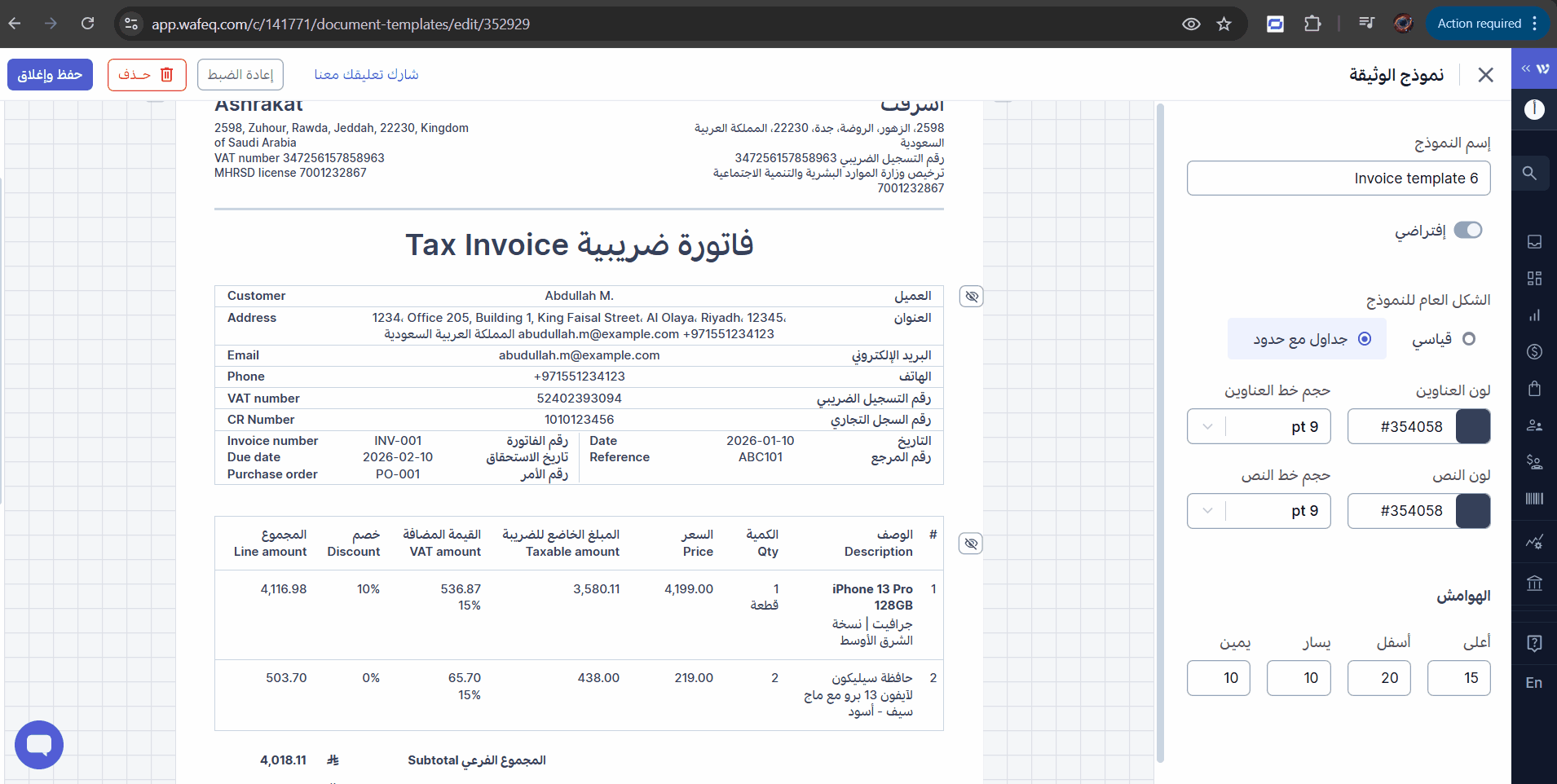Click the template name input field
This screenshot has width=1557, height=784.
1339,178
